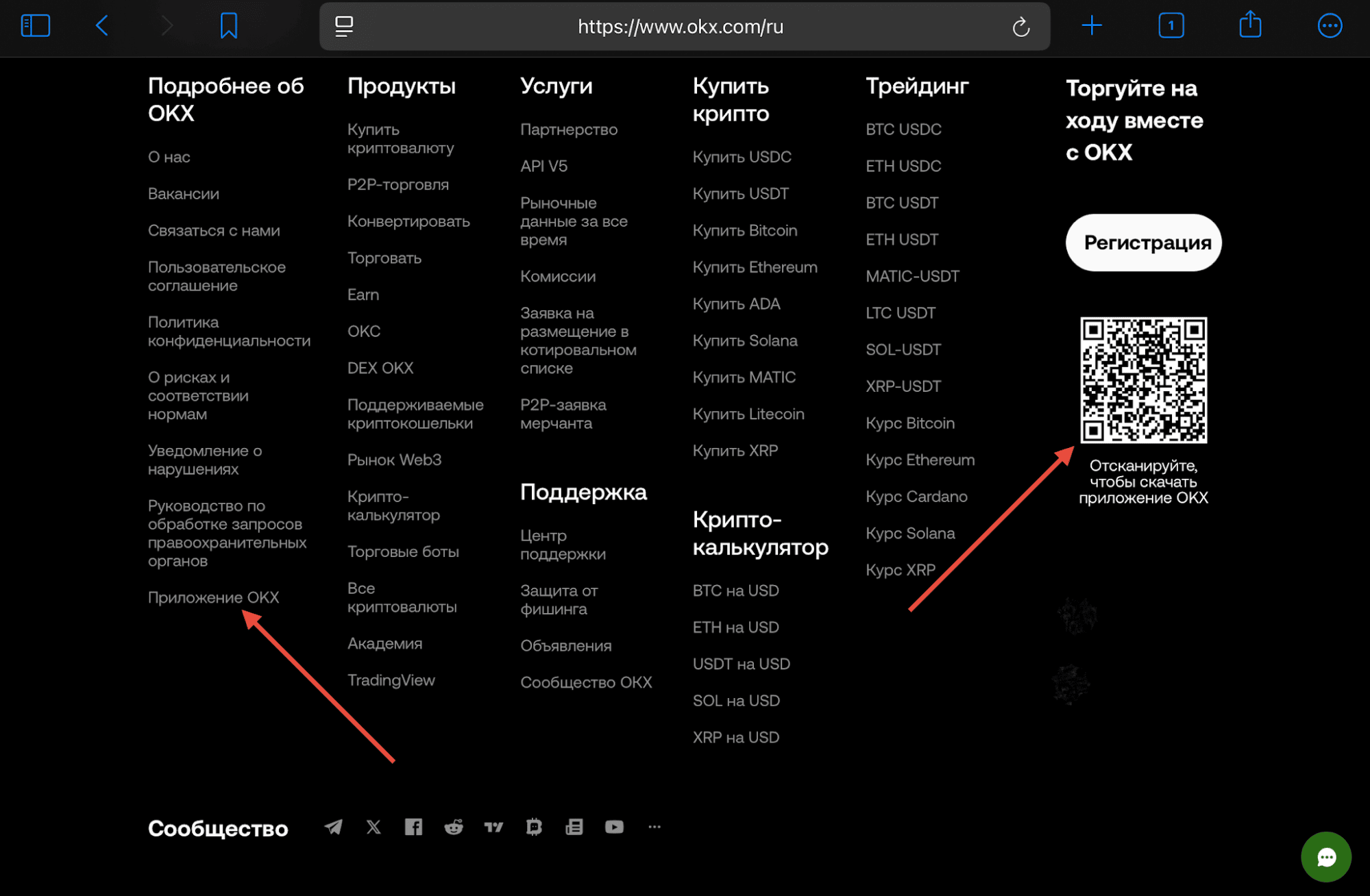The image size is (1370, 896).
Task: Tap the OKX app QR code
Action: point(1143,379)
